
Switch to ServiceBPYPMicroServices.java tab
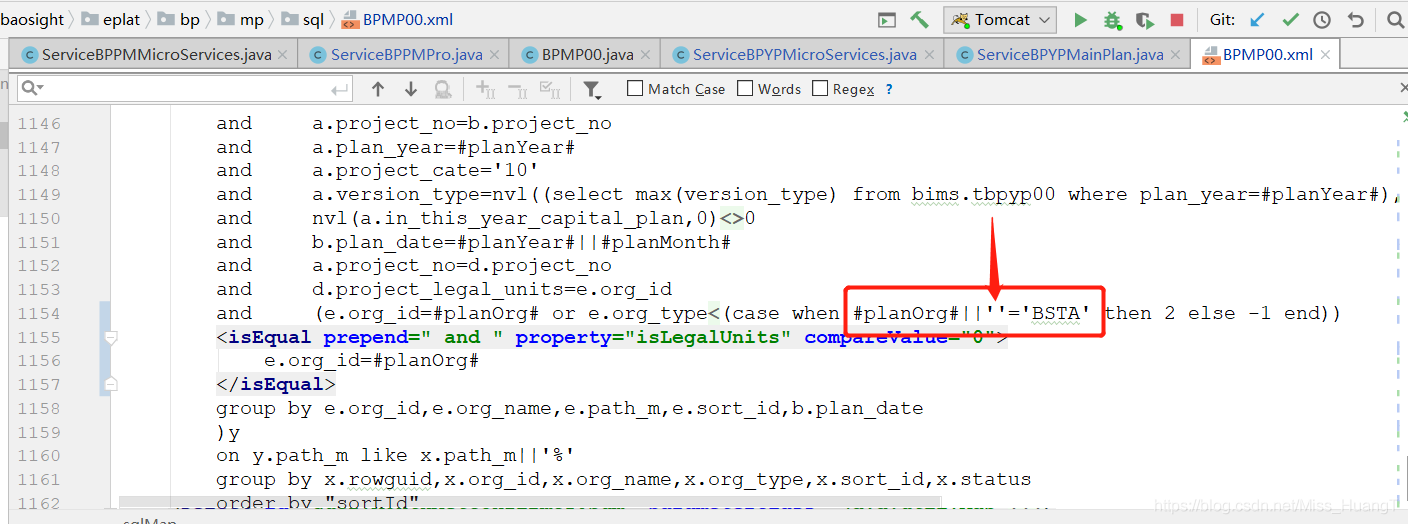[x=804, y=55]
